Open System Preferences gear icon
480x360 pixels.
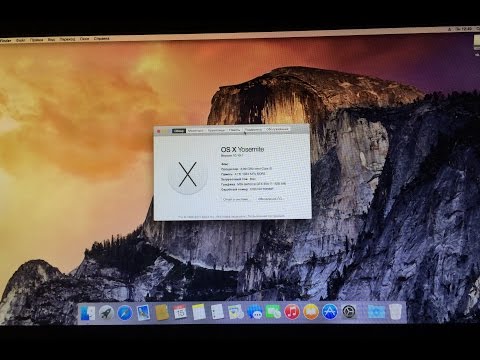[349, 312]
